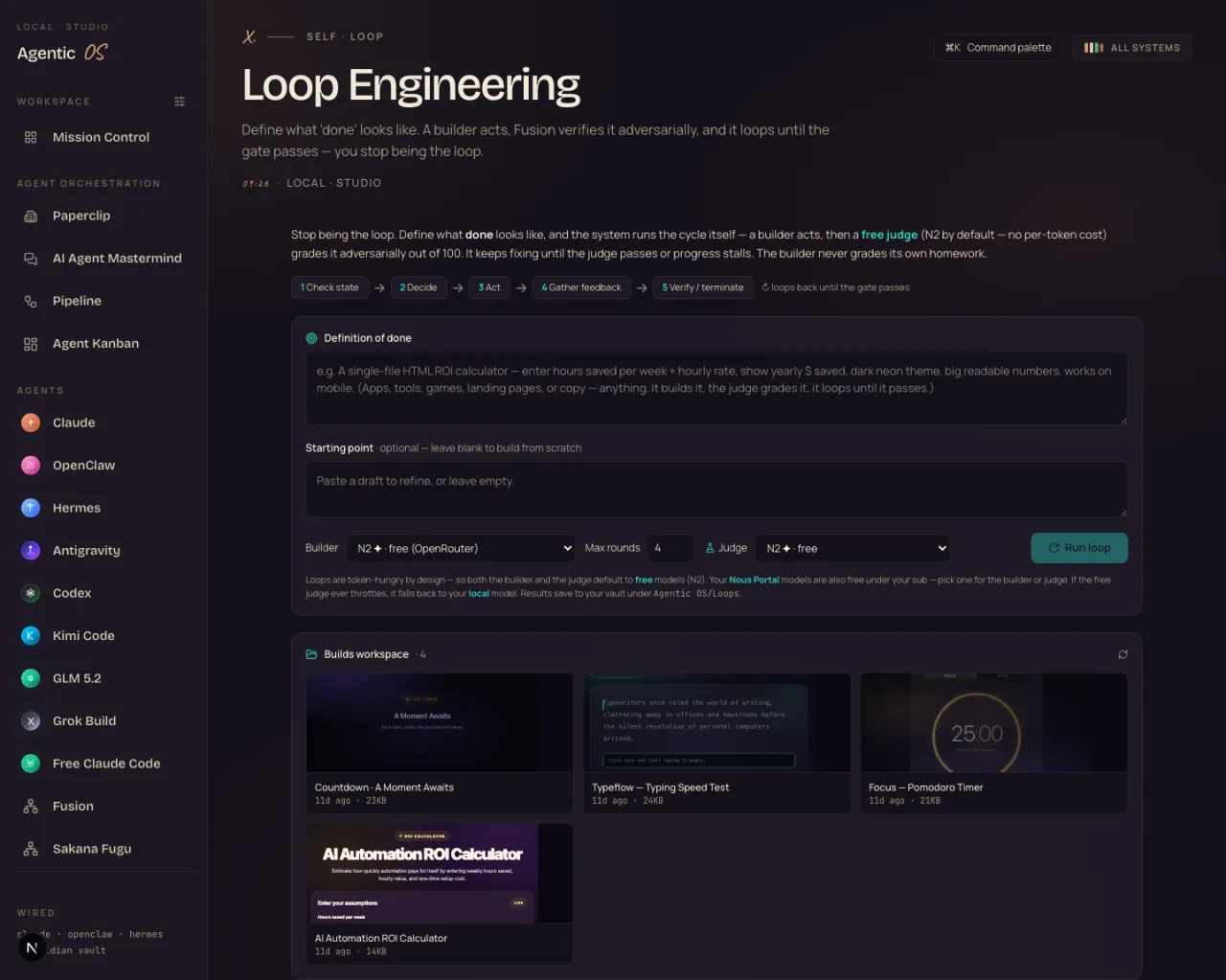Image resolution: width=1226 pixels, height=980 pixels.
Task: Click the '11d ago · 21KB' Pomodoro metadata
Action: (x=904, y=801)
